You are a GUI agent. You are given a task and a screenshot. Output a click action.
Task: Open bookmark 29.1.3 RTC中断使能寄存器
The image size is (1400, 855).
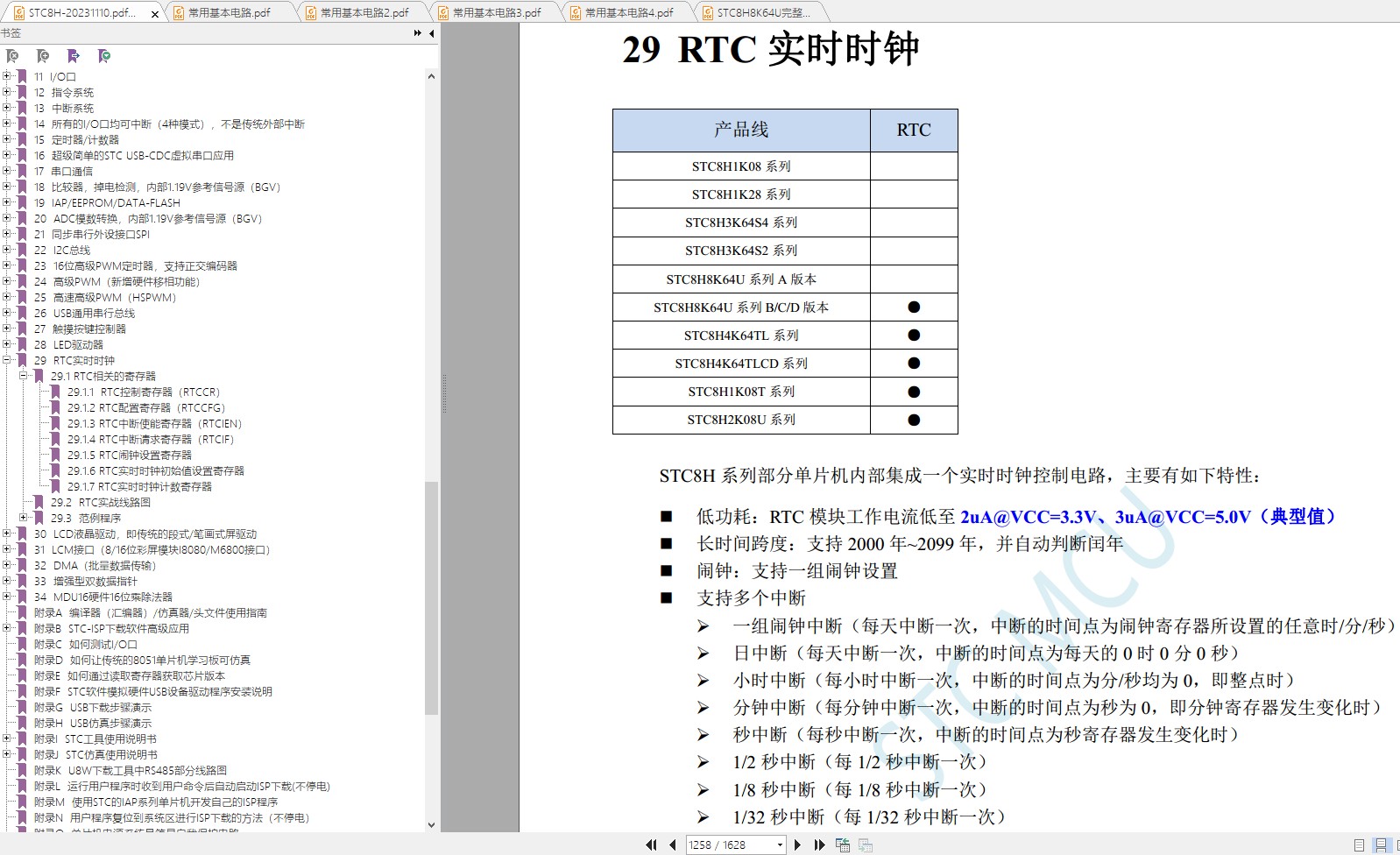click(154, 423)
